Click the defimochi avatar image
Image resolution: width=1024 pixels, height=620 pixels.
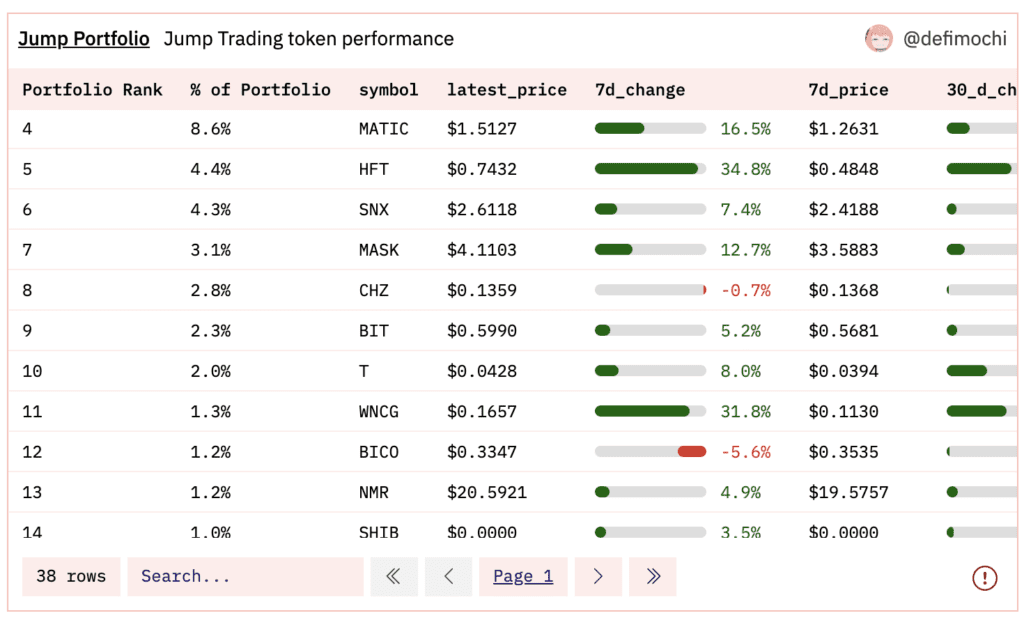click(x=878, y=39)
